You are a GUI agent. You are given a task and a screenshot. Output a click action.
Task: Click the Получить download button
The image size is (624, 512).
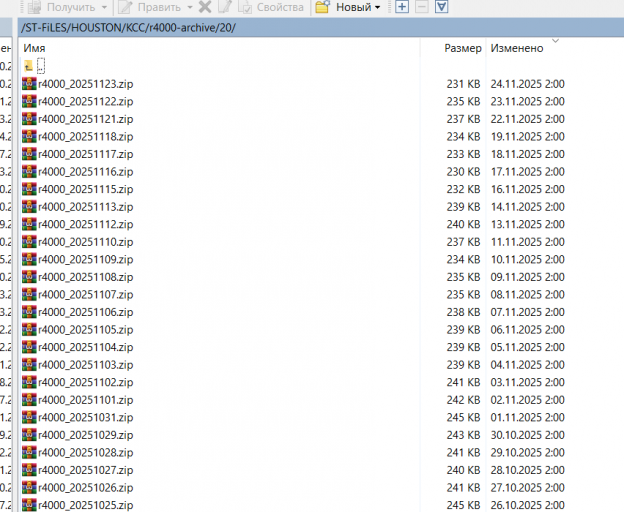[x=61, y=7]
